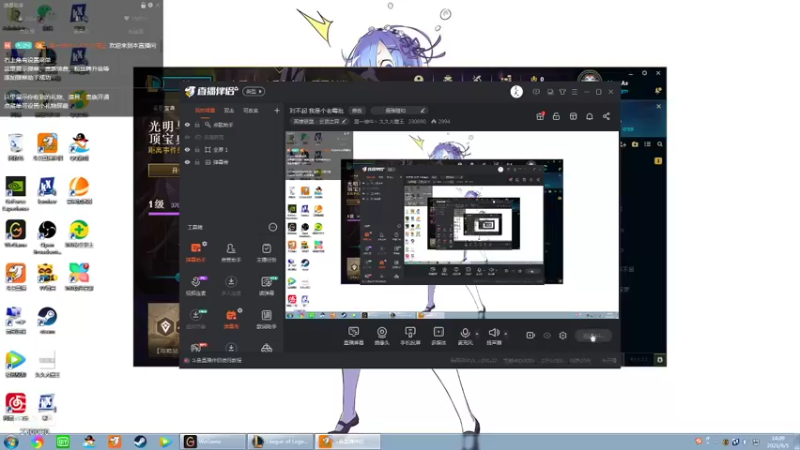The width and height of the screenshot is (800, 450).
Task: Click the pencil icon in the header pill field
Action: 422,110
